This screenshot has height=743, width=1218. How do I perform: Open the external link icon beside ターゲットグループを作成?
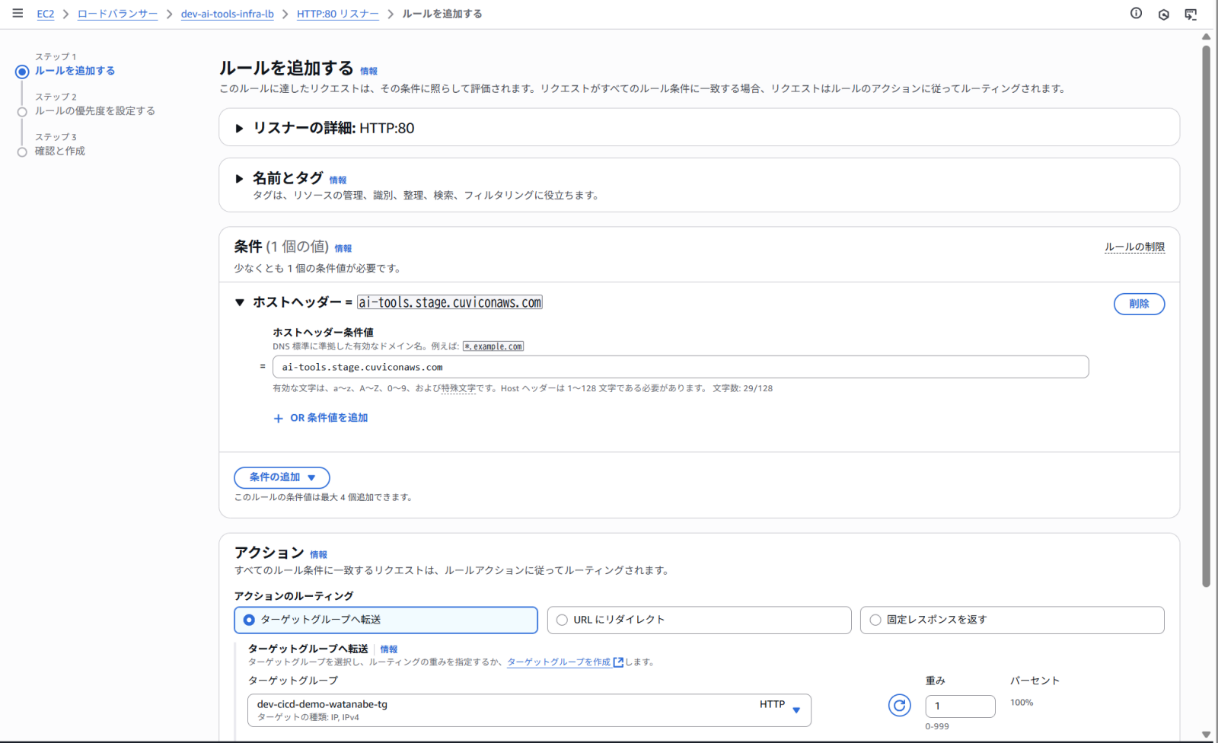coord(617,661)
